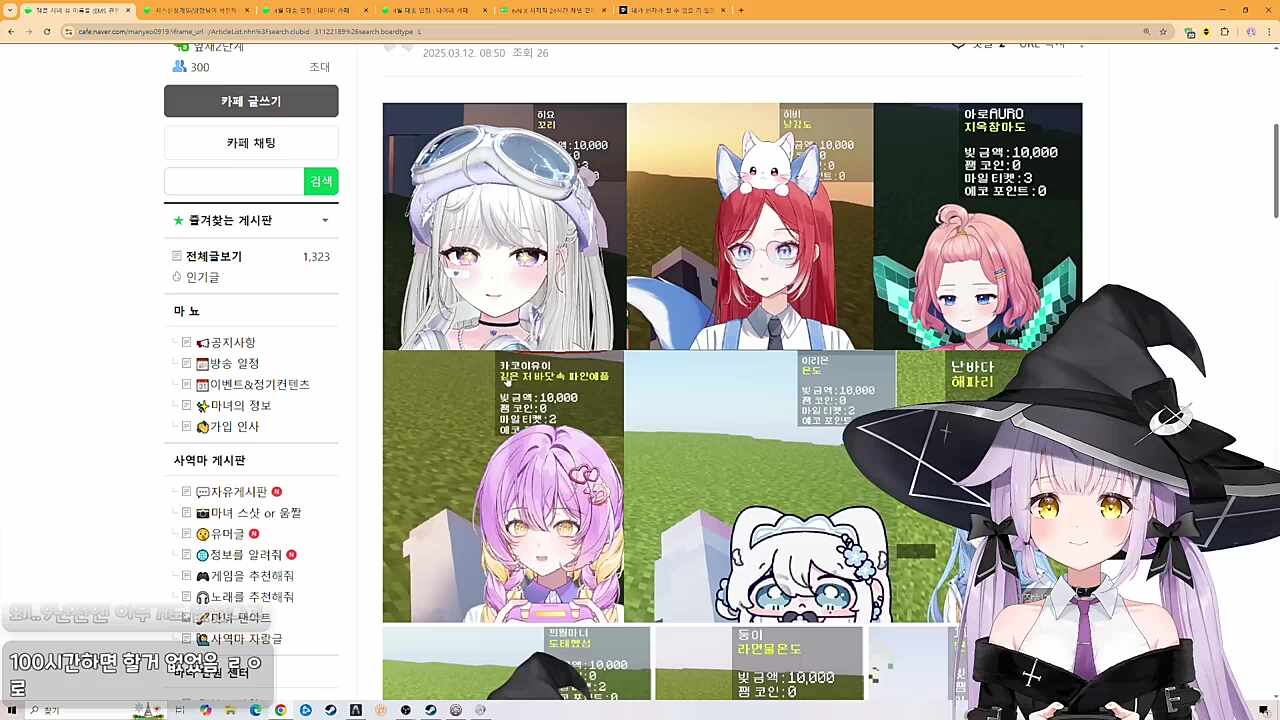The width and height of the screenshot is (1280, 720).
Task: Open a new tab with the plus button
Action: click(x=741, y=10)
